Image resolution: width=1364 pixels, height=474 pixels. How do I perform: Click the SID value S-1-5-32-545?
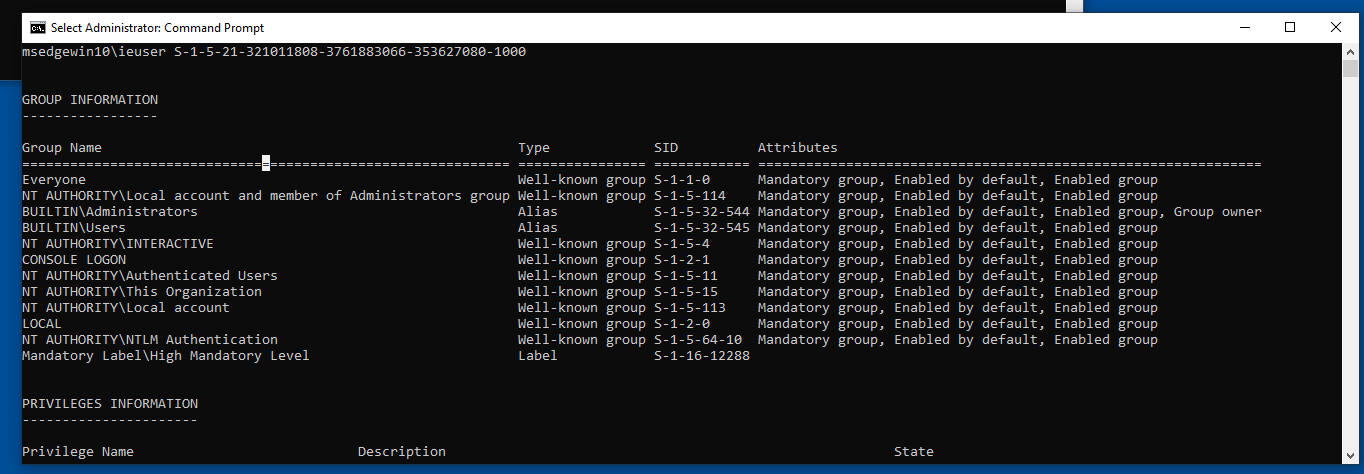point(701,228)
